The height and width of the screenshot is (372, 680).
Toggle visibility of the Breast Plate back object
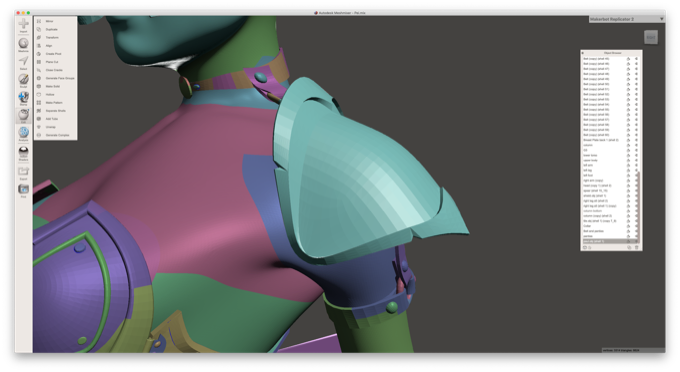coord(636,140)
